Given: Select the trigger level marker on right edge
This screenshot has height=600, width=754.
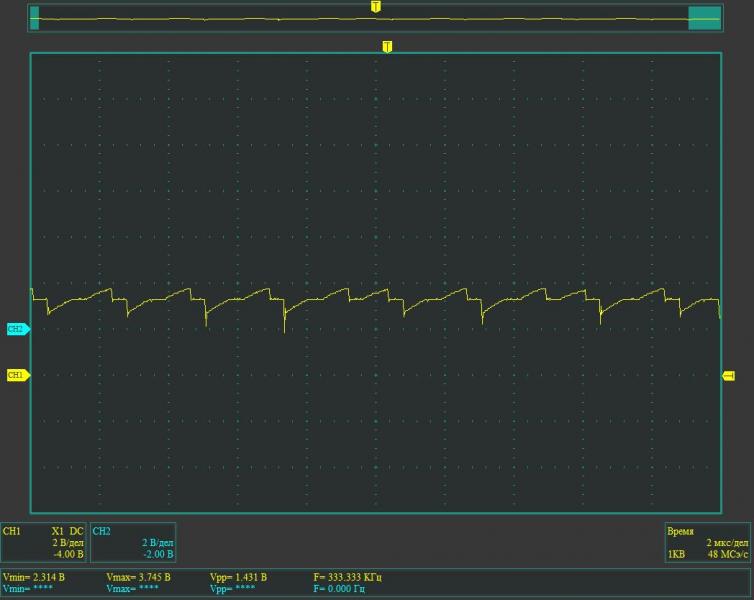Looking at the screenshot, I should [728, 375].
